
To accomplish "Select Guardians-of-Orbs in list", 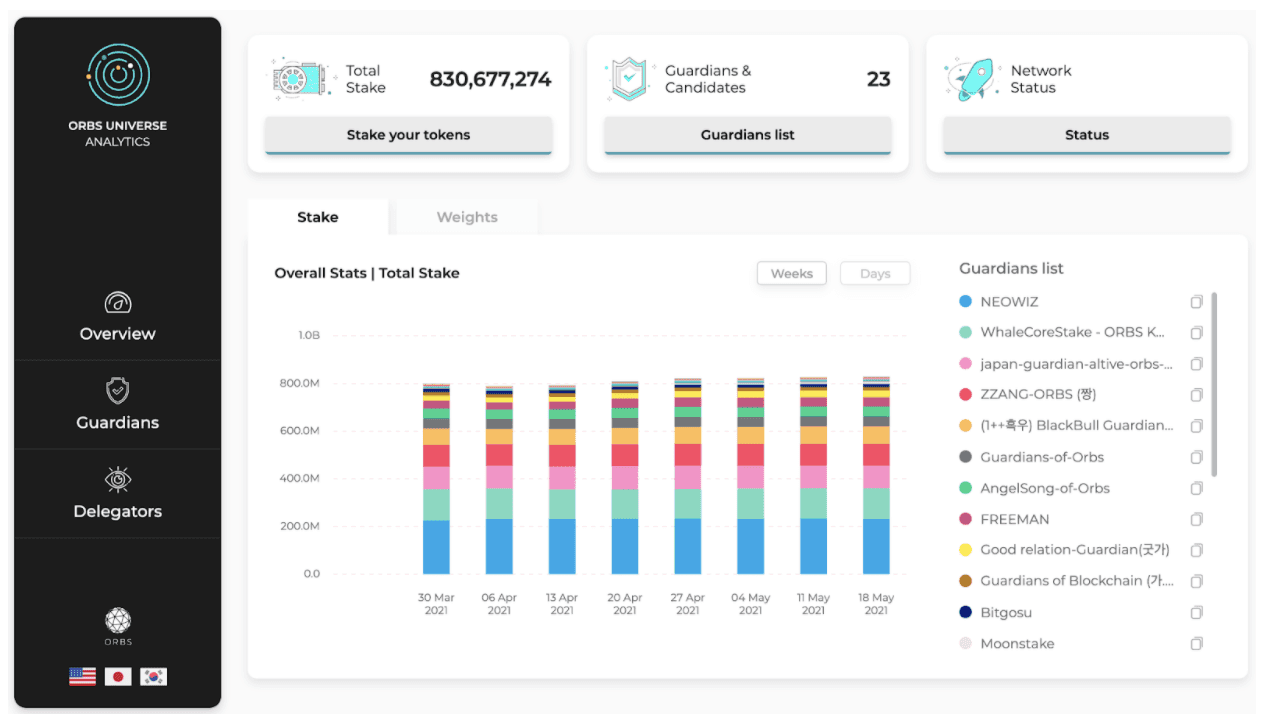I will point(1042,457).
